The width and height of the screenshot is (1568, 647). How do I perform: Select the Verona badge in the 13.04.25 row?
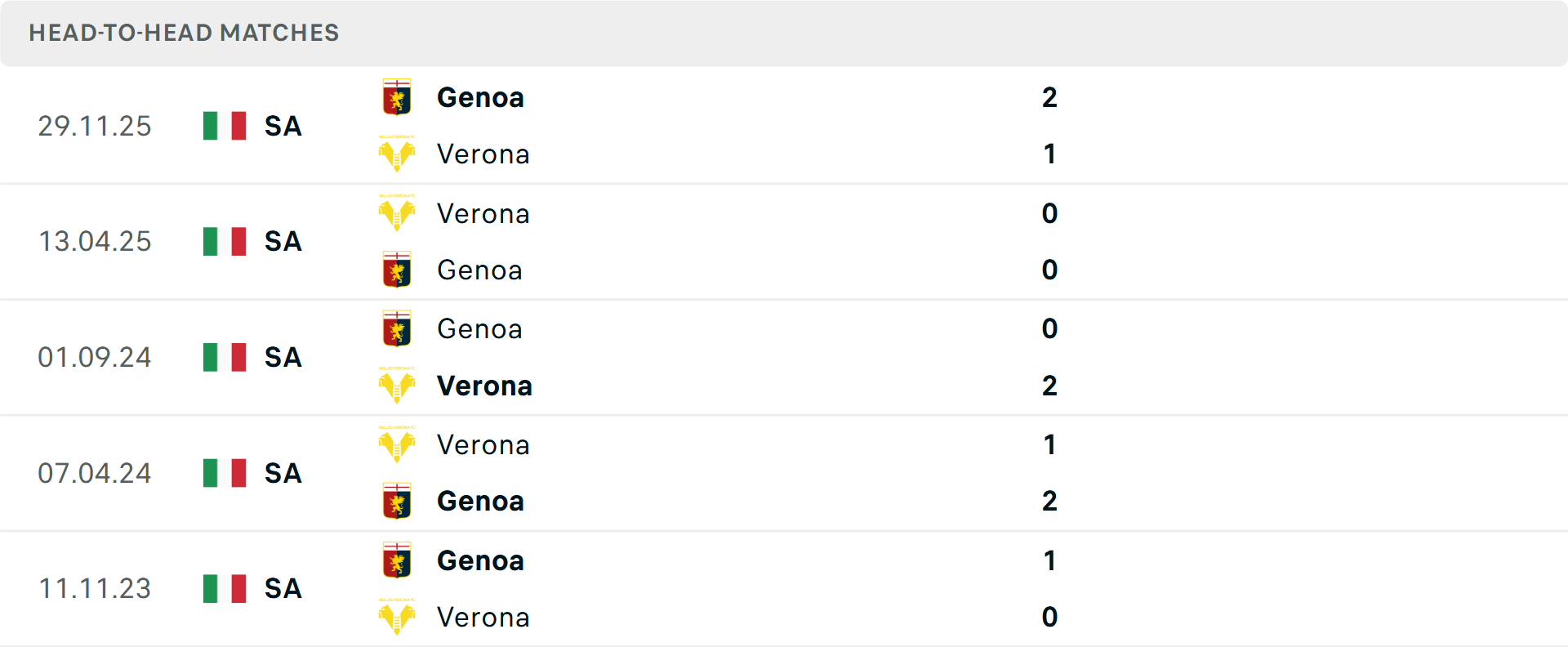click(x=398, y=213)
